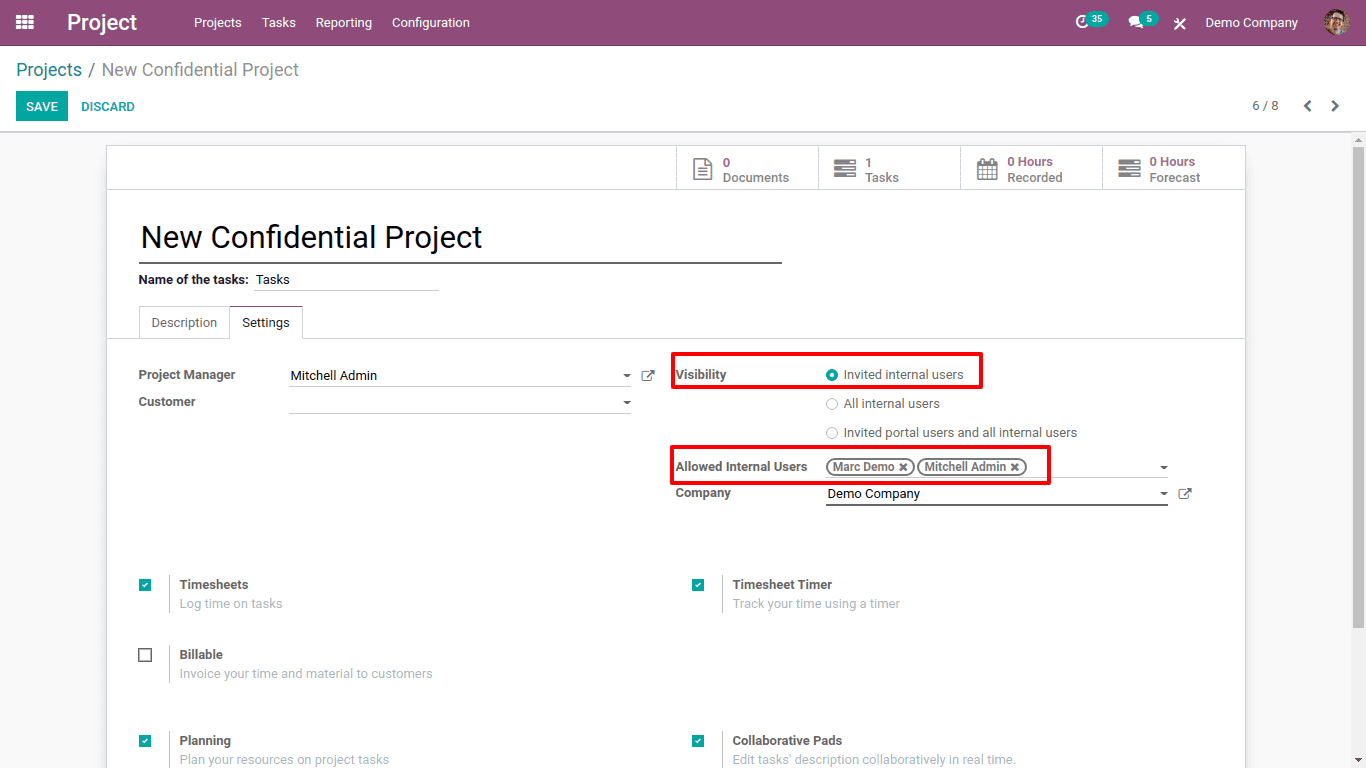Go to the next record arrow
The width and height of the screenshot is (1366, 768).
click(x=1335, y=106)
